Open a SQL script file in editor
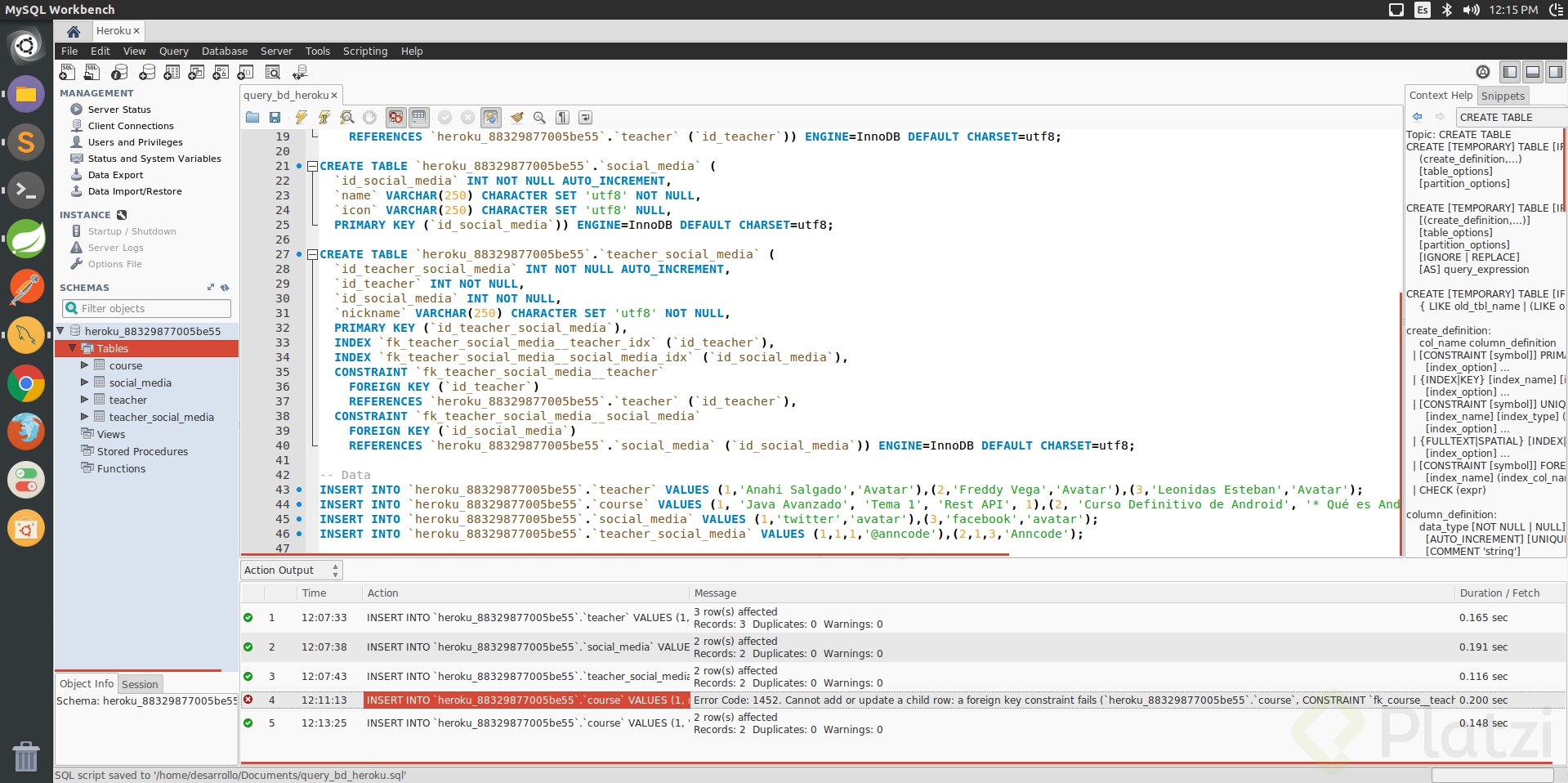The width and height of the screenshot is (1568, 783). 252,118
